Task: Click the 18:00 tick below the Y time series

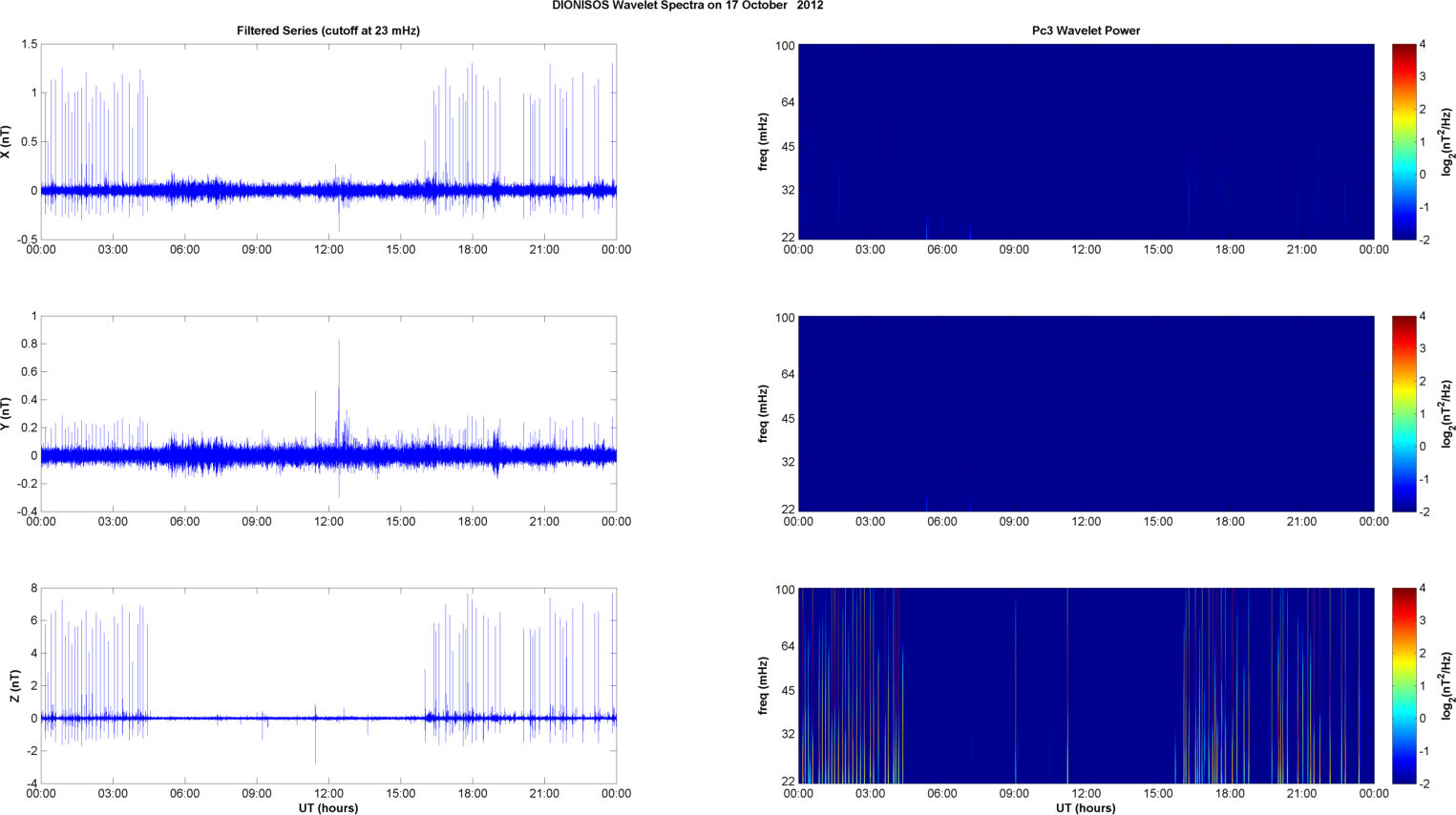Action: (x=473, y=522)
